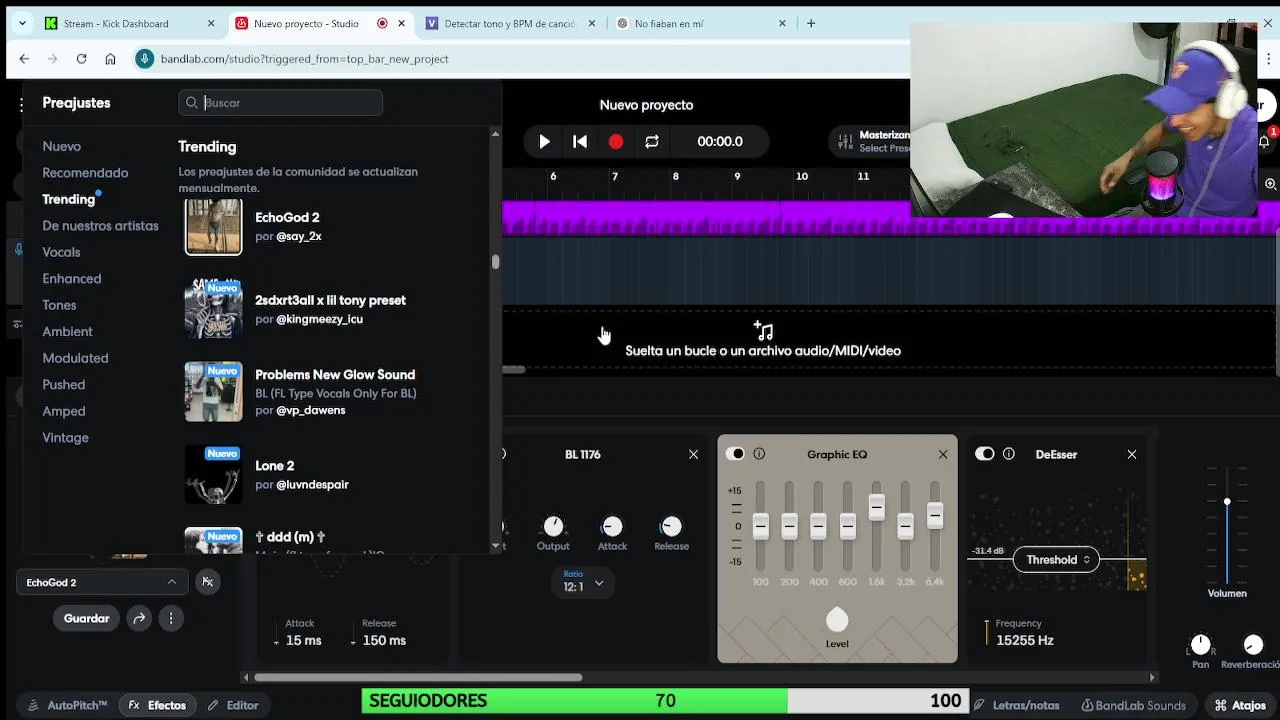Select the Vocals presets category
Image resolution: width=1280 pixels, height=720 pixels.
pyautogui.click(x=61, y=252)
